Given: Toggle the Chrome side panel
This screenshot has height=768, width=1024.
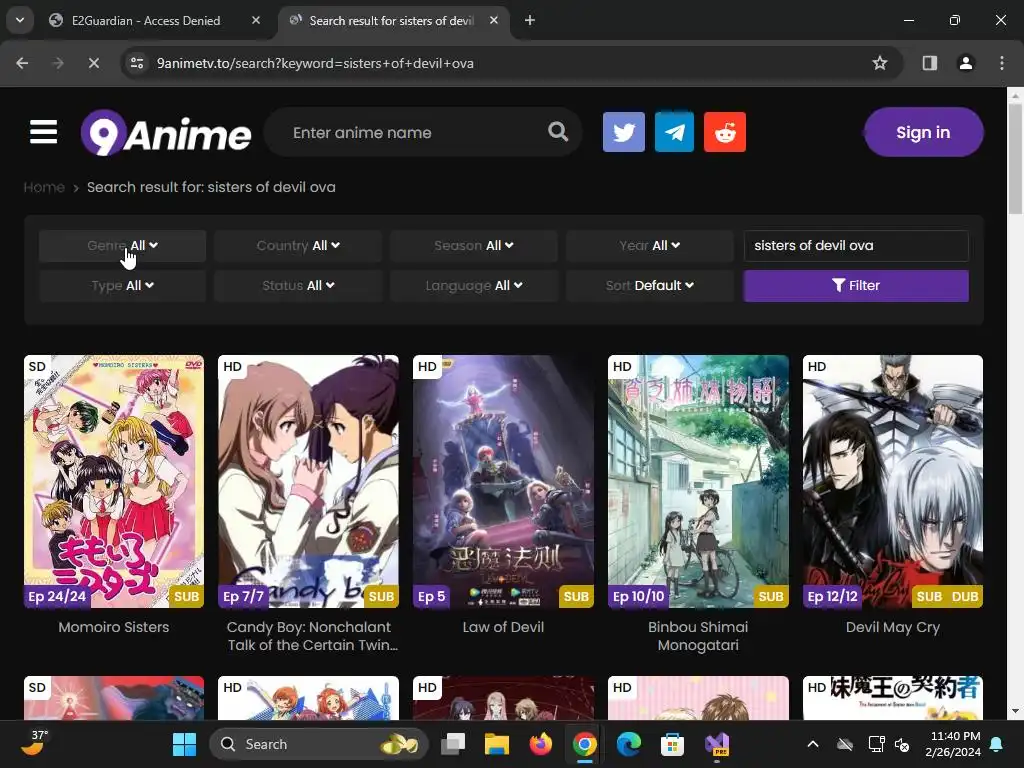Looking at the screenshot, I should coord(930,63).
